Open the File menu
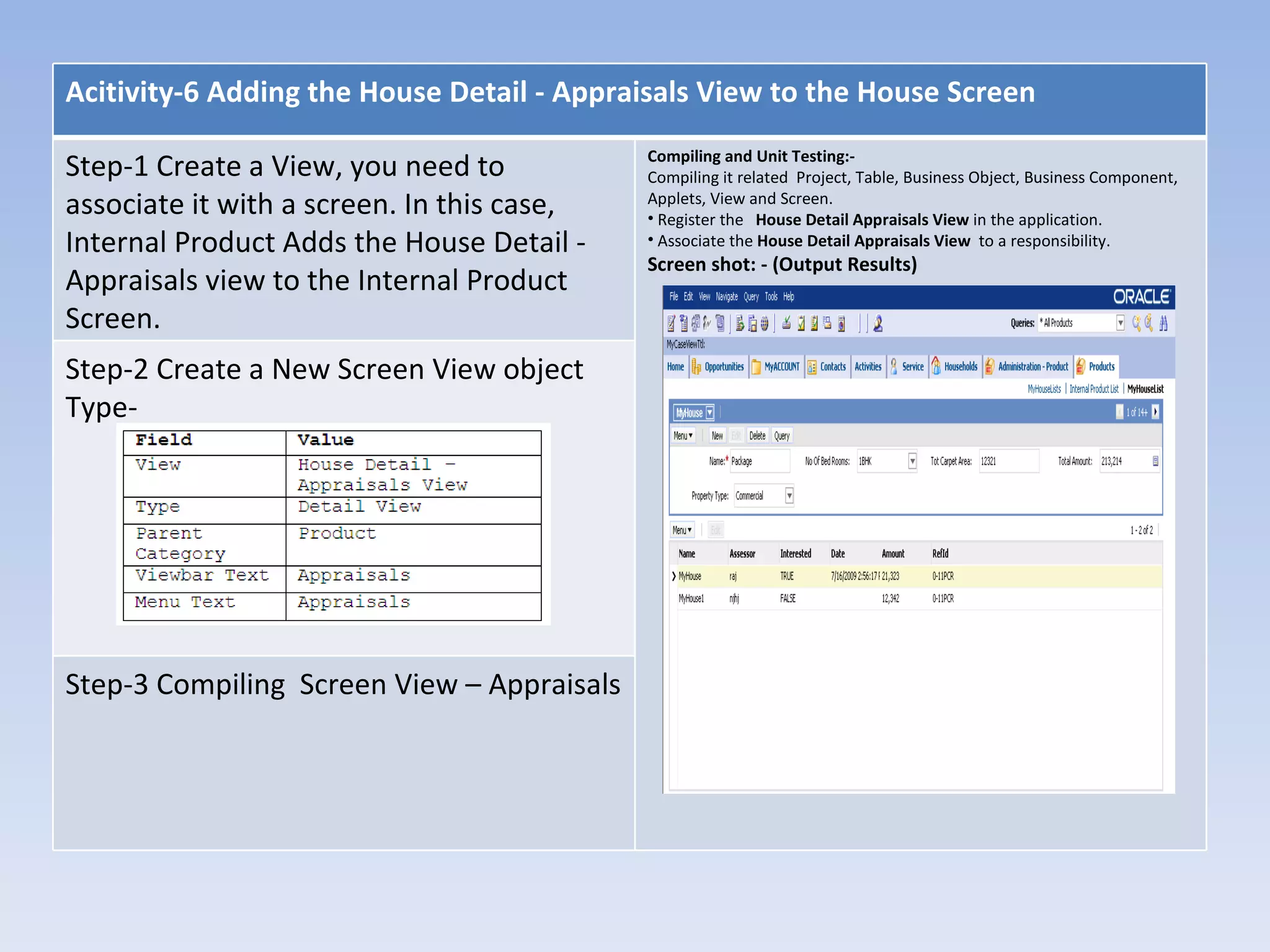 click(x=673, y=297)
